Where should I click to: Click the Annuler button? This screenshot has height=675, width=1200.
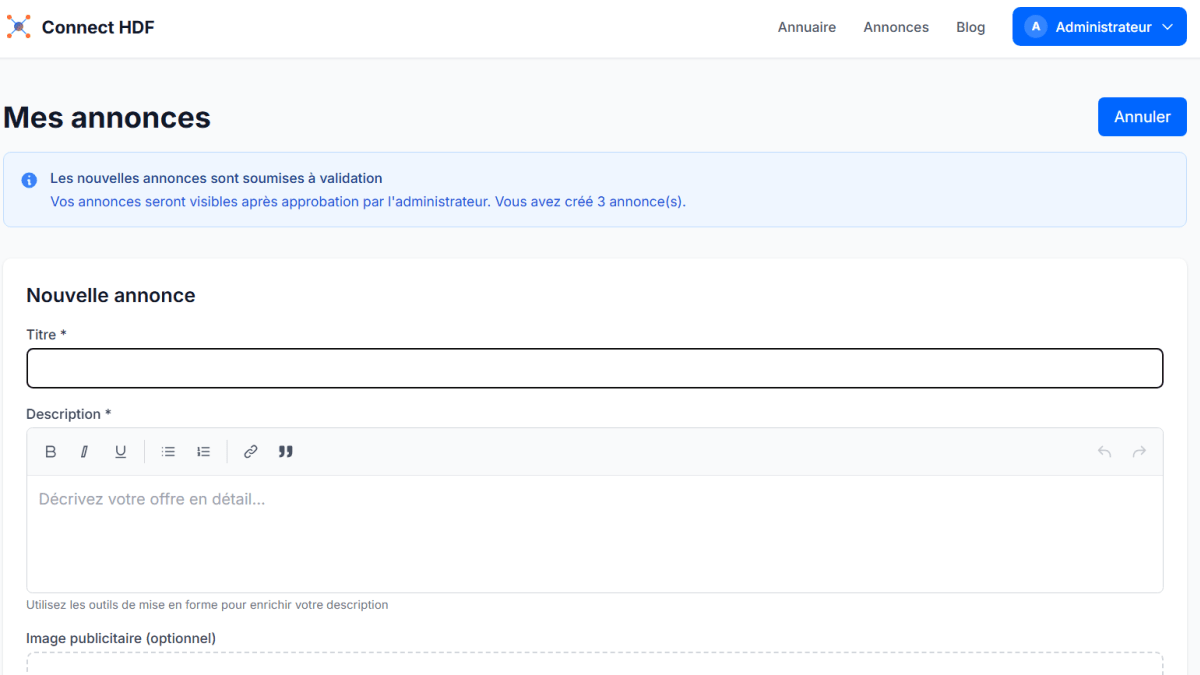(x=1142, y=116)
